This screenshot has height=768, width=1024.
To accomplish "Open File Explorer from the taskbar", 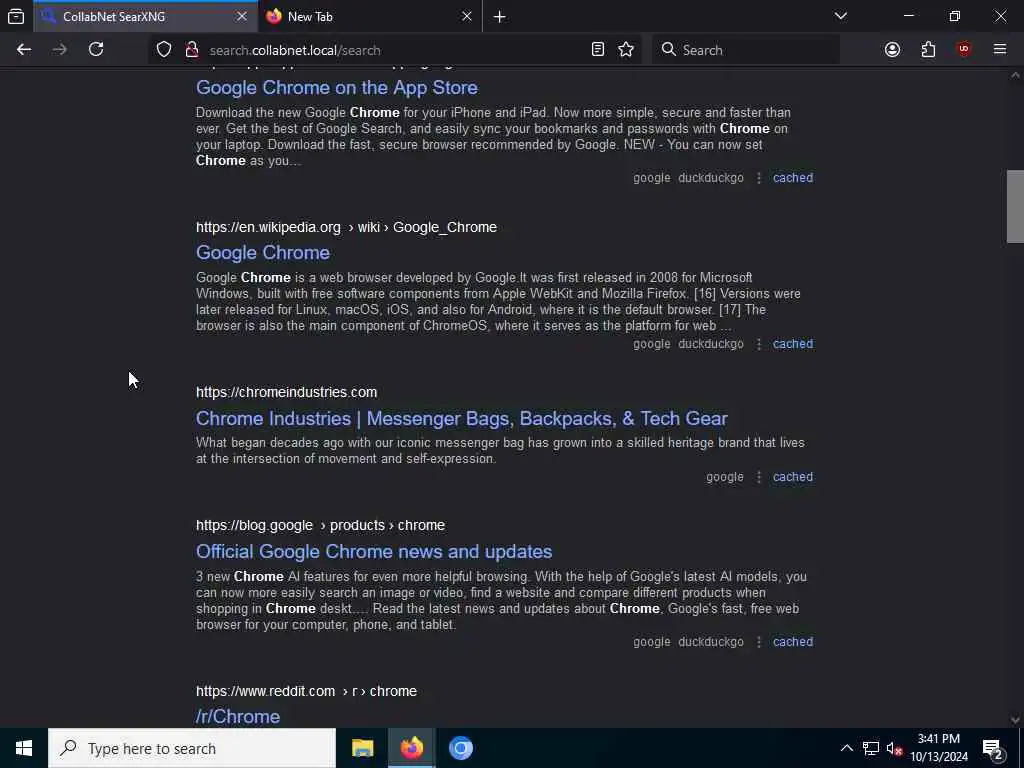I will click(362, 748).
